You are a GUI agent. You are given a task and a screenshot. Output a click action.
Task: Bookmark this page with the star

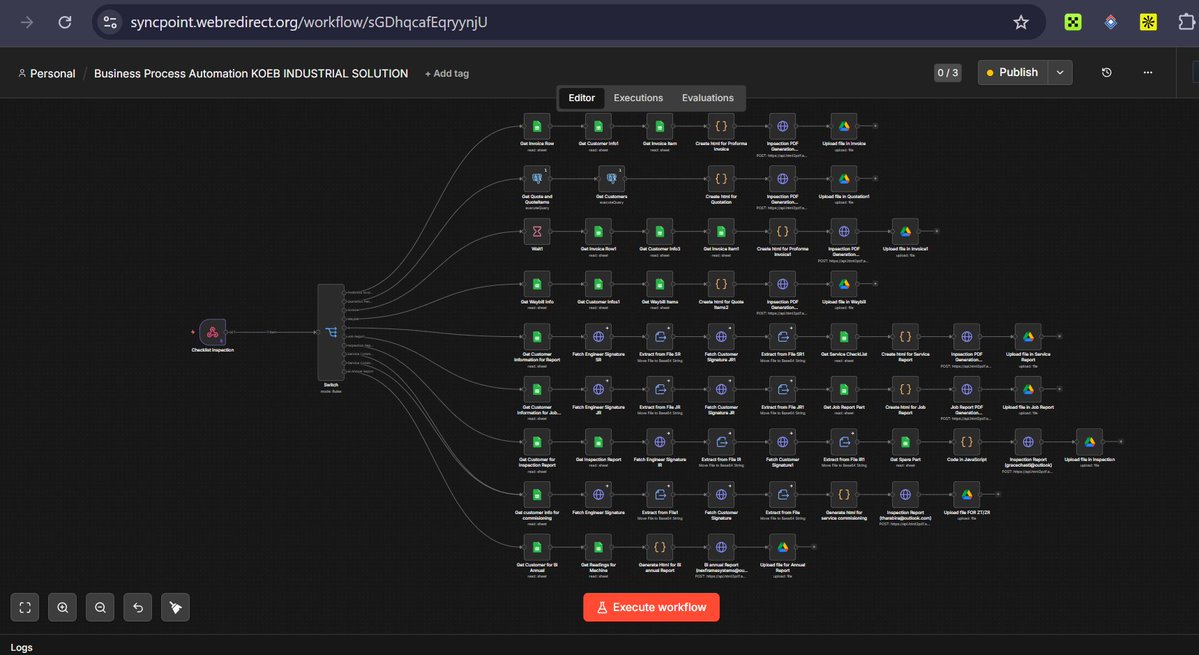[x=1021, y=22]
